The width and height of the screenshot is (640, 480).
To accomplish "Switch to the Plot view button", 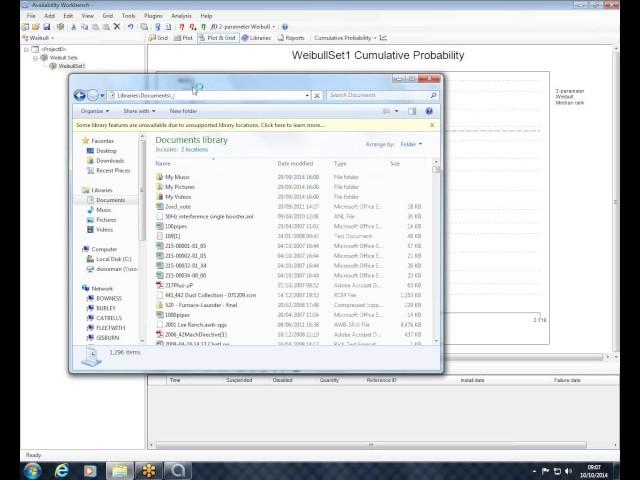I will [x=183, y=38].
